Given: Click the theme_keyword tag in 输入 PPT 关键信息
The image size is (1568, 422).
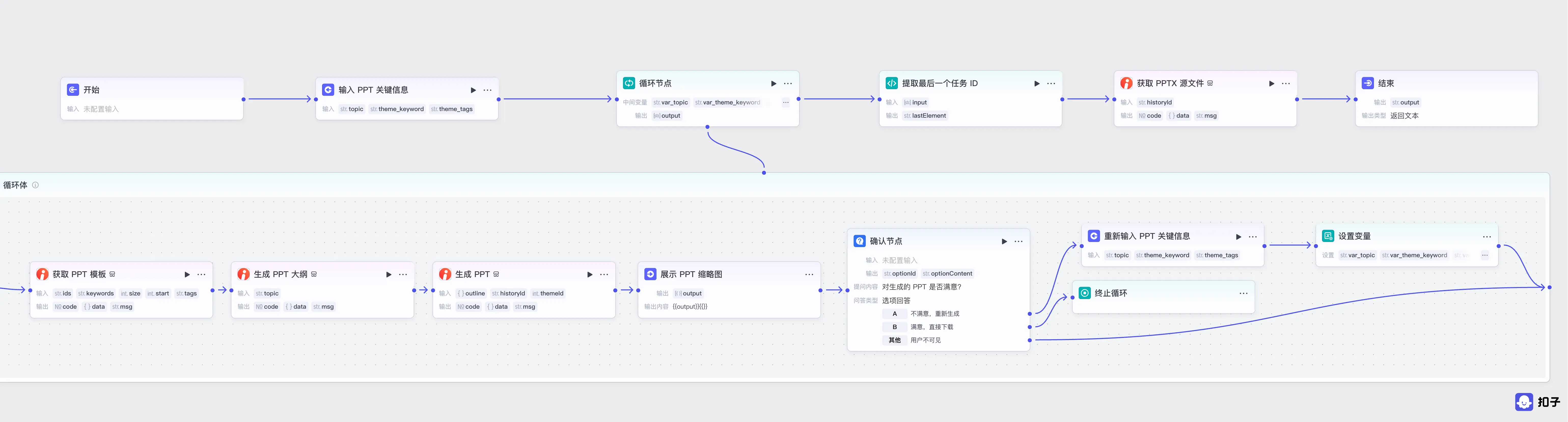Looking at the screenshot, I should coord(397,109).
